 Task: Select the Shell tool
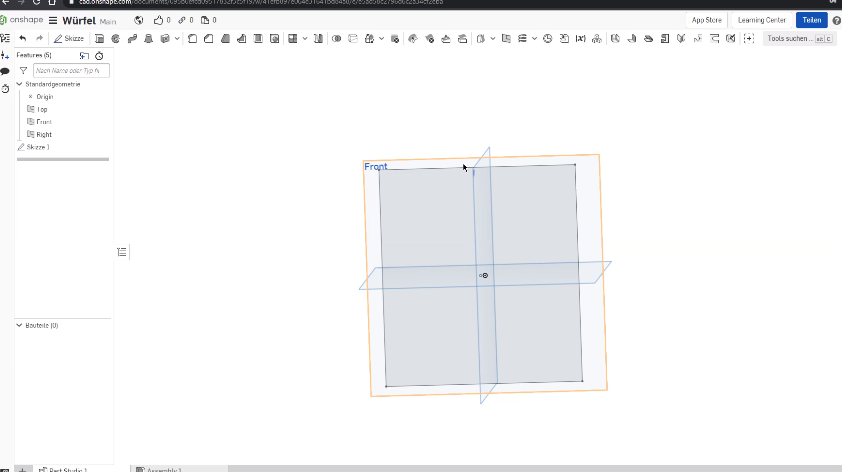tap(258, 38)
